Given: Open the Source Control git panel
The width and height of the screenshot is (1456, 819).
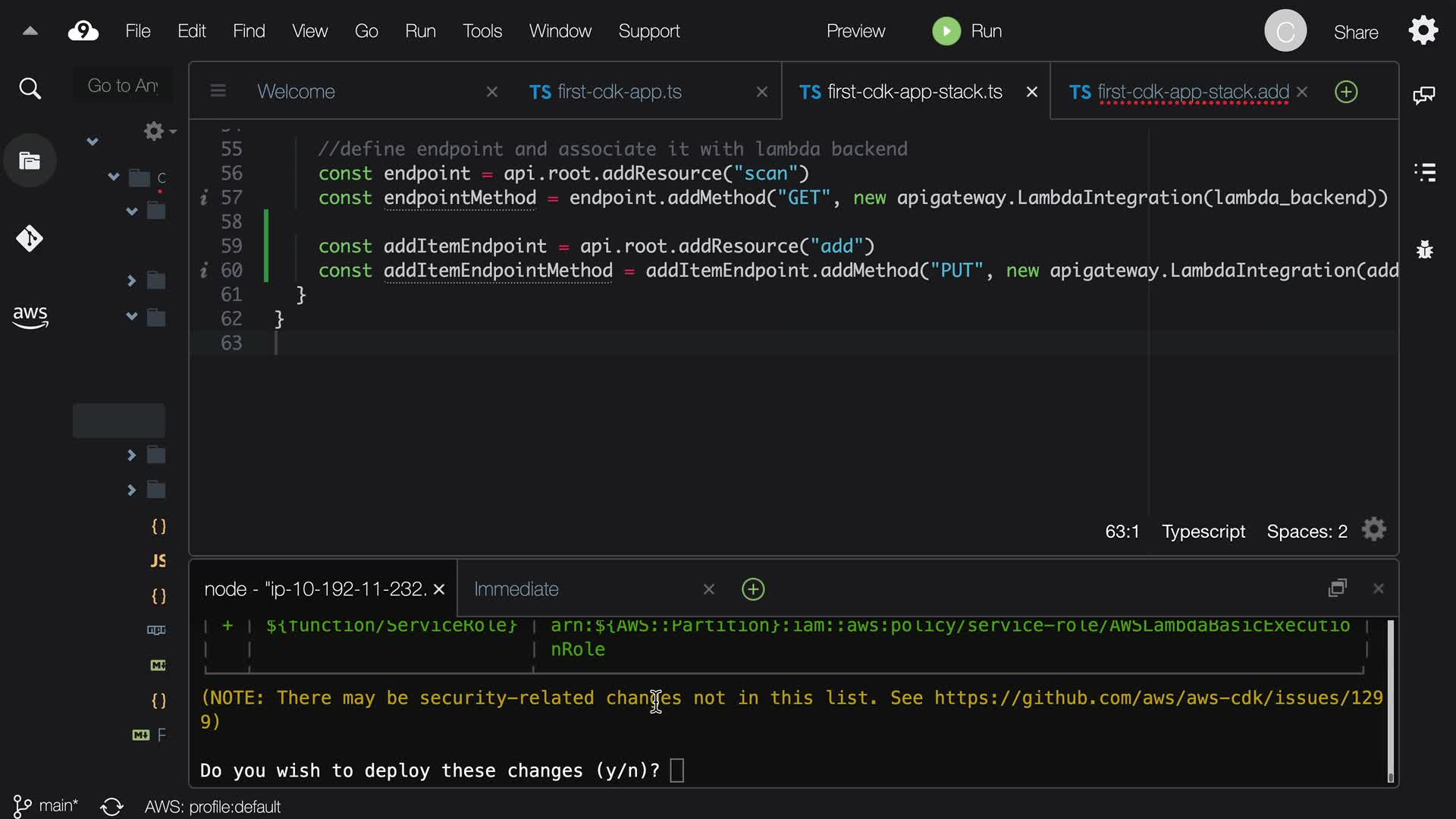Looking at the screenshot, I should (30, 239).
